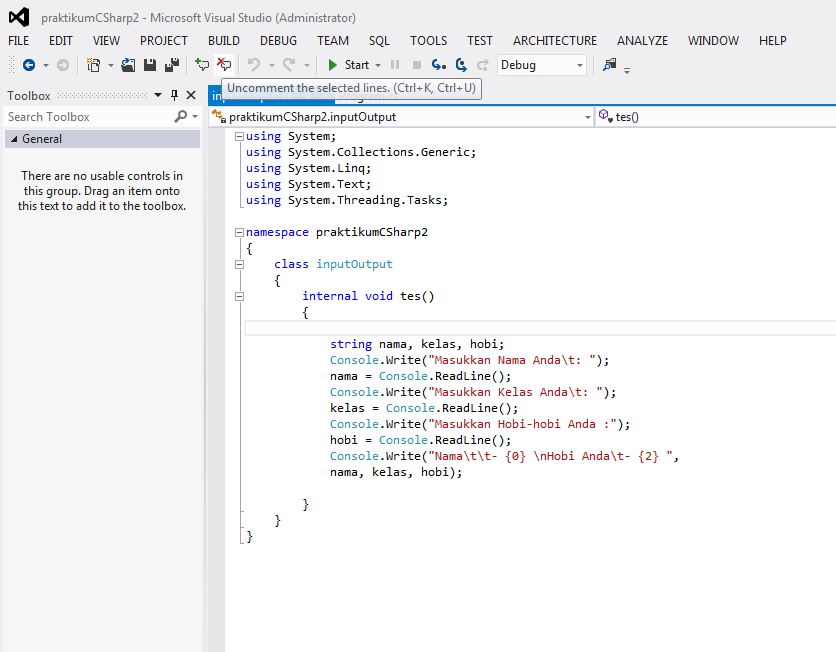Viewport: 836px width, 652px height.
Task: Click the Undo arrow icon
Action: (254, 65)
